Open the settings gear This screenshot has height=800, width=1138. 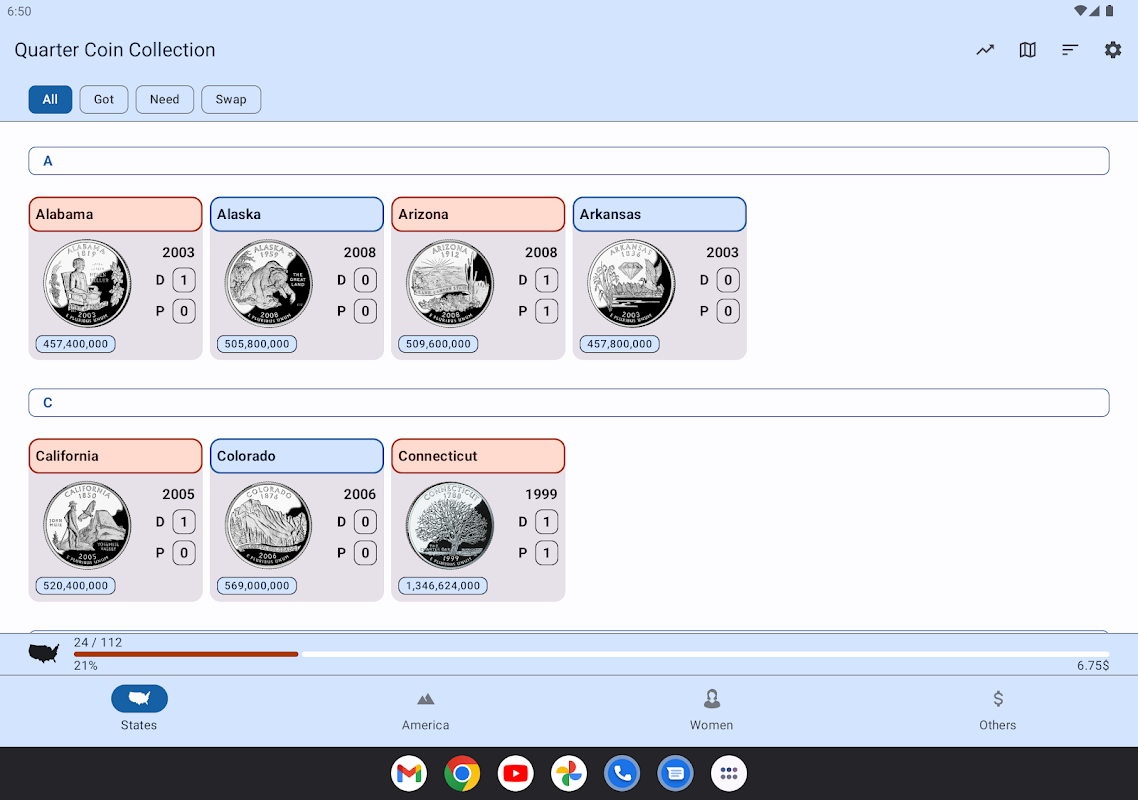pos(1113,50)
